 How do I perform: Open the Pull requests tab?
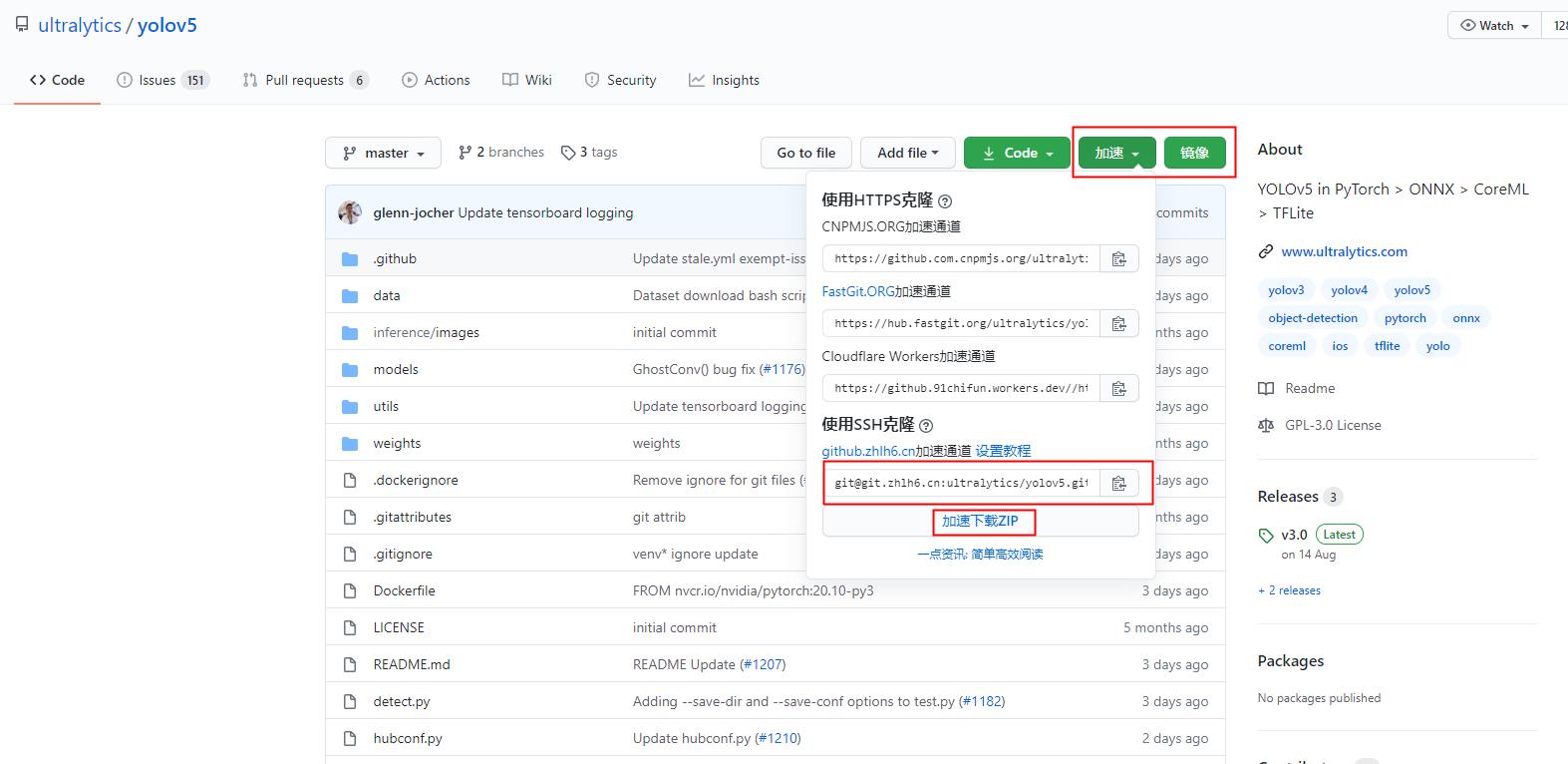click(x=305, y=80)
